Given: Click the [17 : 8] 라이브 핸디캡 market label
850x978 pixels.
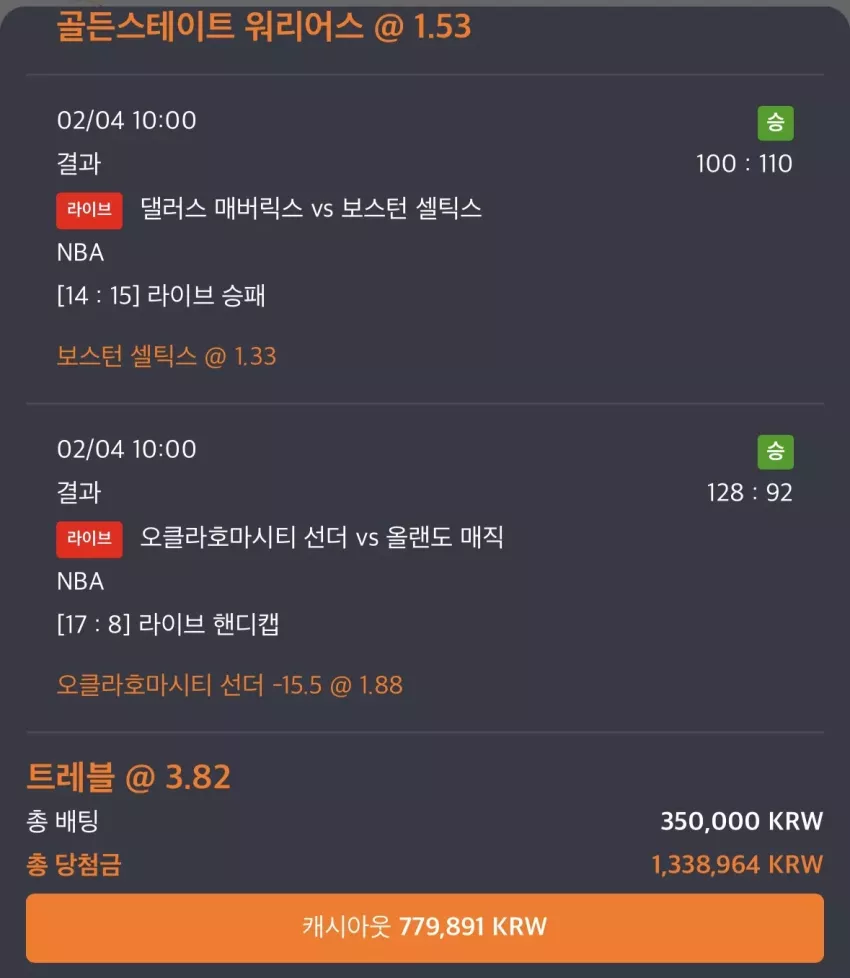Looking at the screenshot, I should point(168,624).
